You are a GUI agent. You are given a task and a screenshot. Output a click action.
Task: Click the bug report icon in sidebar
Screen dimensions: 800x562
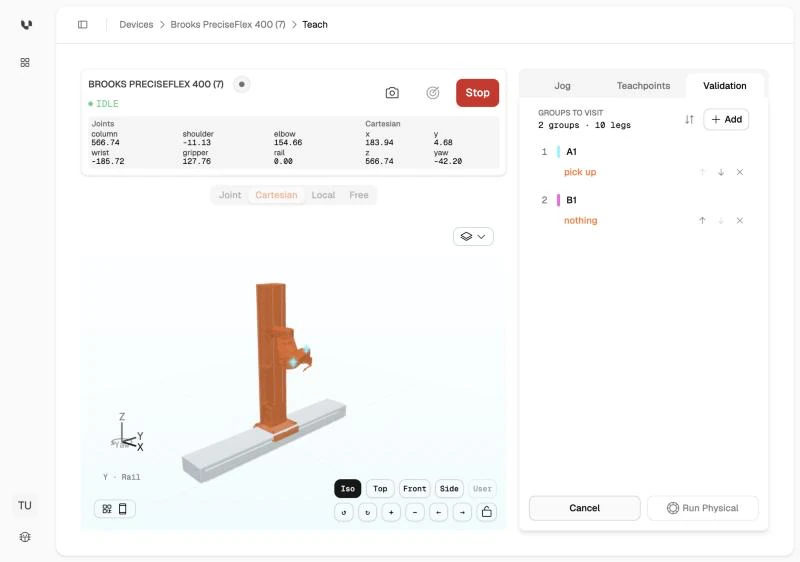point(25,537)
